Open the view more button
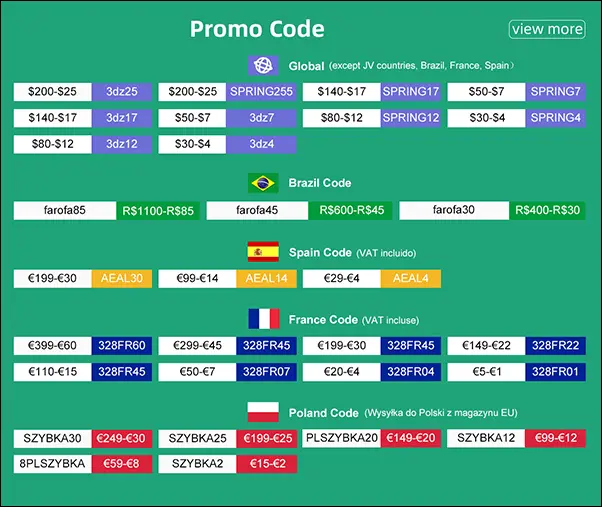The image size is (602, 507). [x=546, y=29]
